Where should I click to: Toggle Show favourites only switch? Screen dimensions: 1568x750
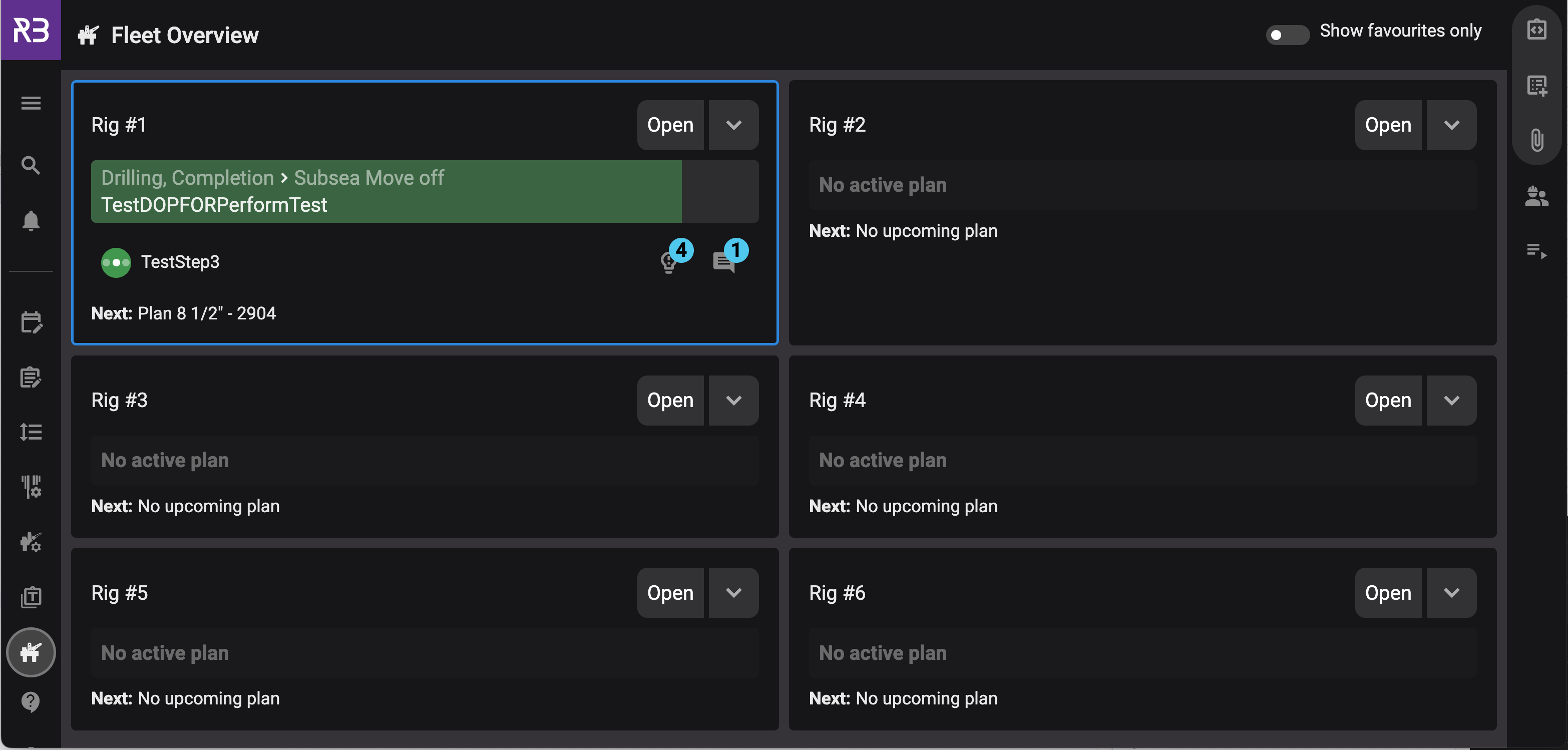[x=1287, y=35]
